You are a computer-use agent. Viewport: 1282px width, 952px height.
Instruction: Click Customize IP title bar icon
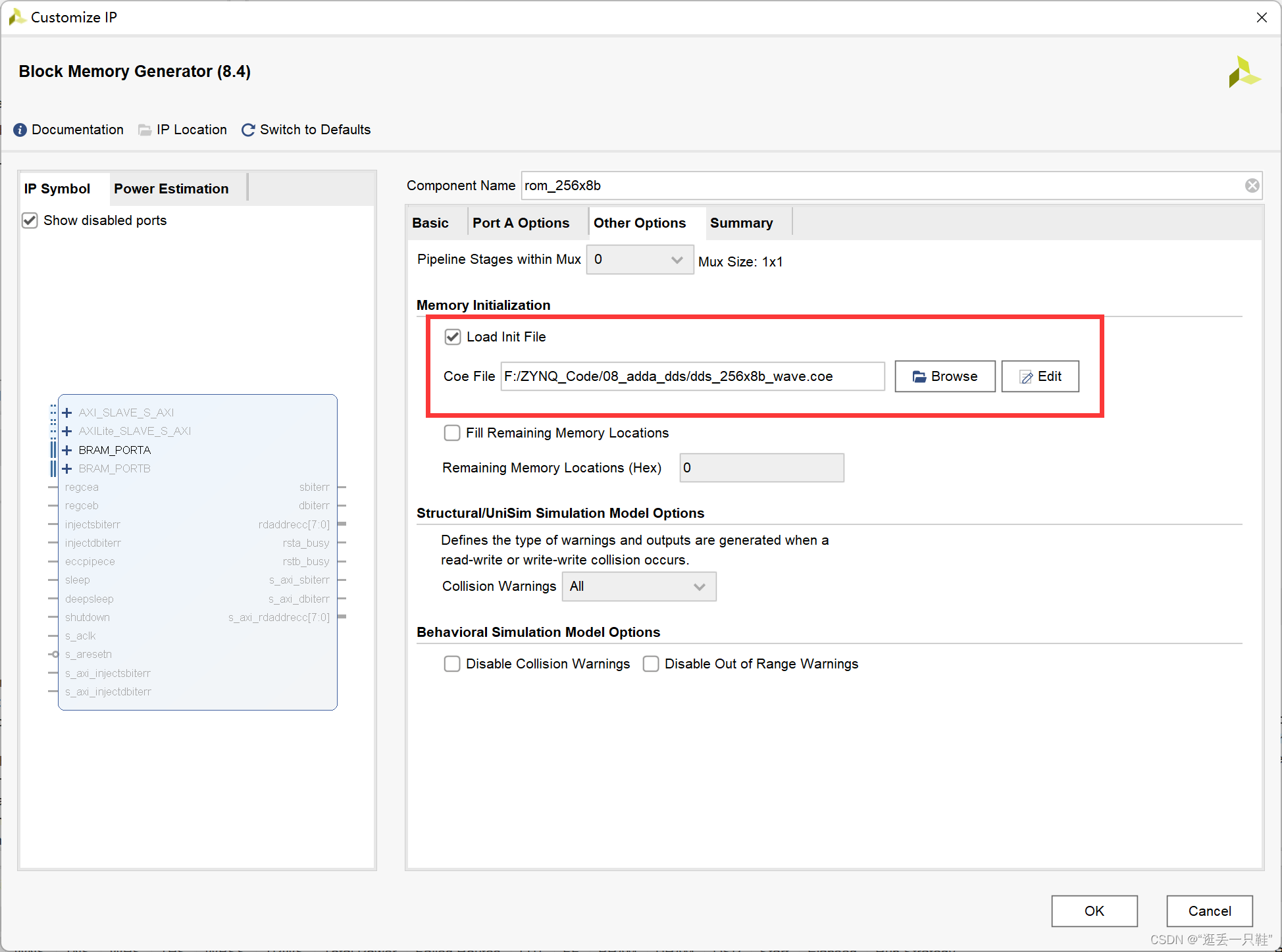click(x=16, y=17)
